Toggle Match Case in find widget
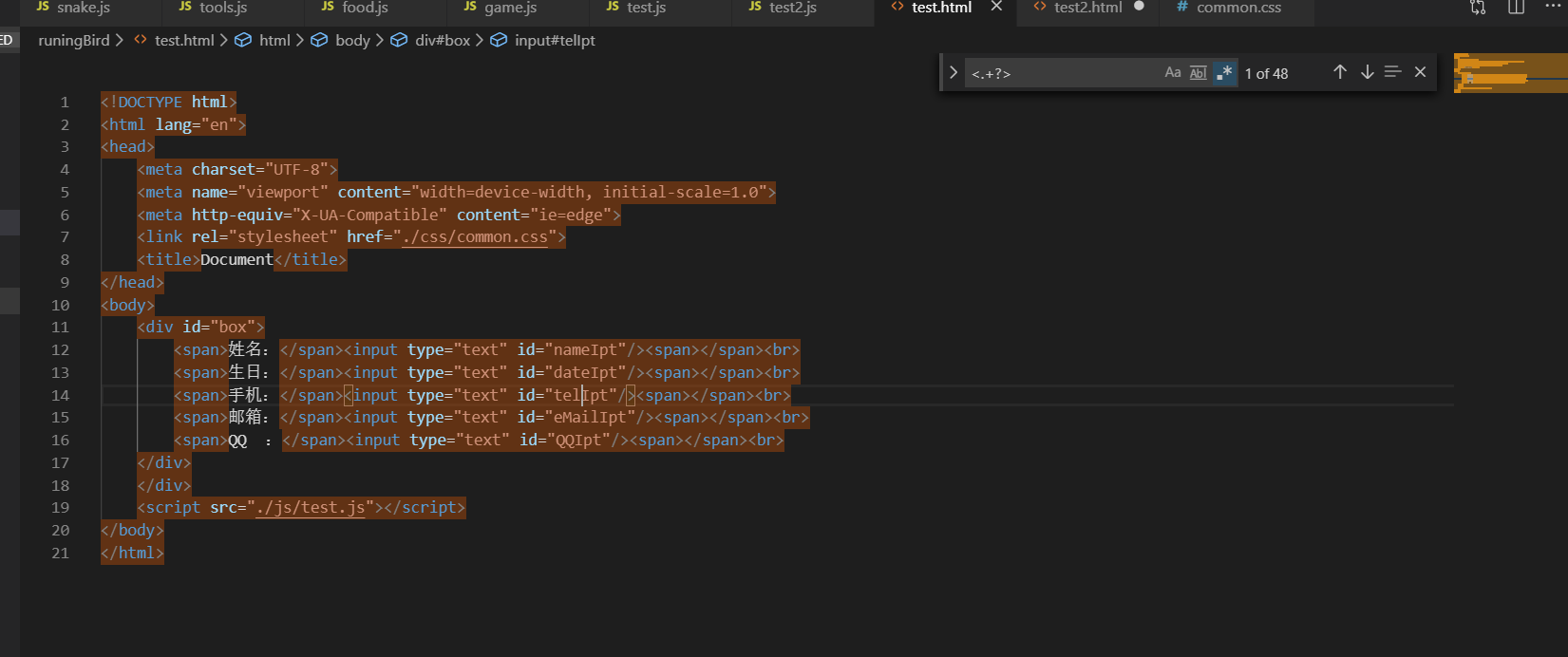This screenshot has height=657, width=1568. click(x=1173, y=72)
